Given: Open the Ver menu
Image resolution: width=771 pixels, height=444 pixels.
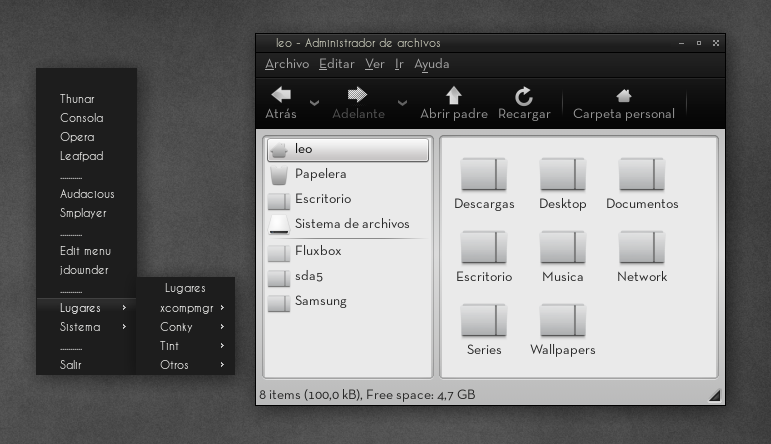Looking at the screenshot, I should point(375,64).
